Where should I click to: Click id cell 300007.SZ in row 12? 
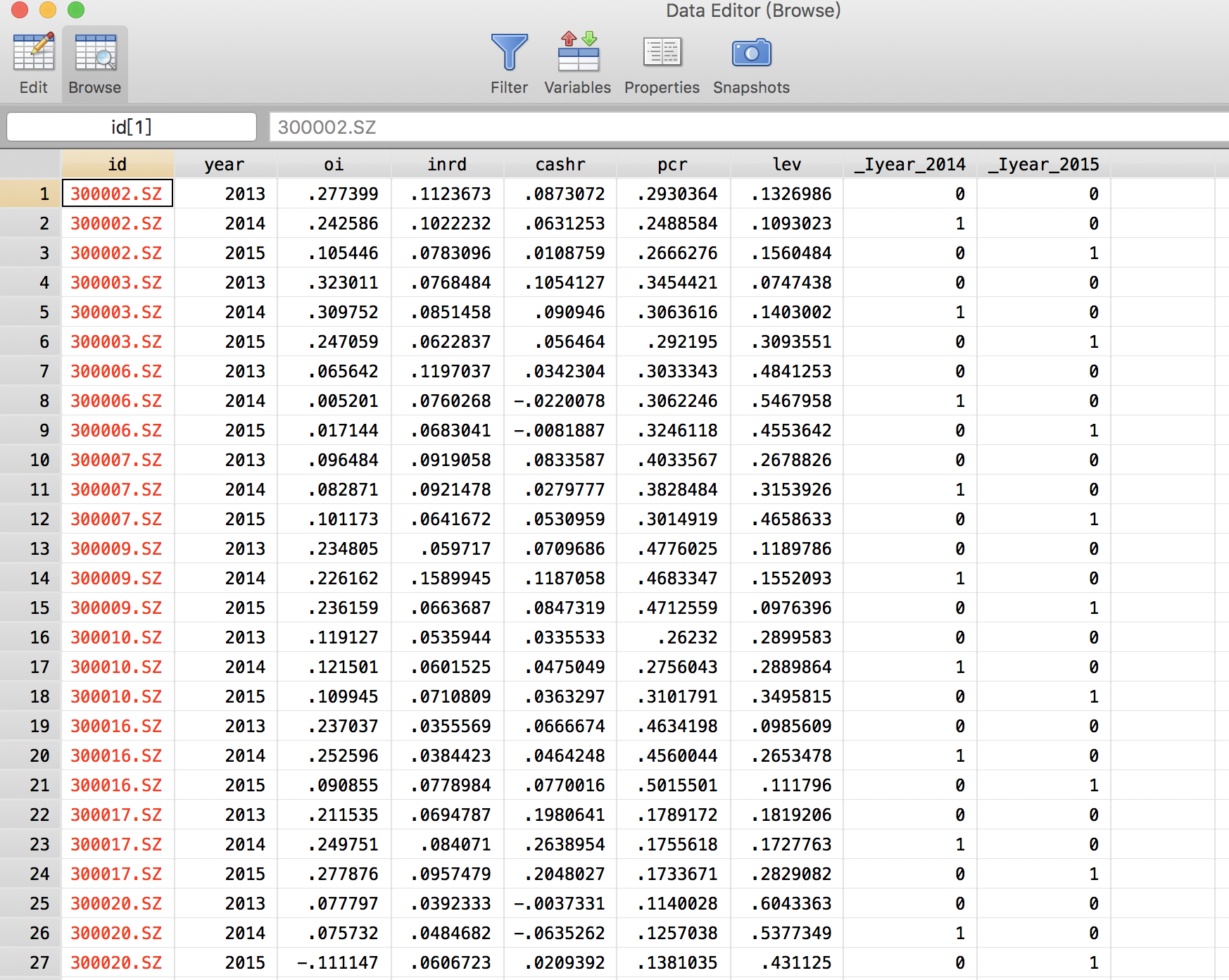(x=117, y=519)
